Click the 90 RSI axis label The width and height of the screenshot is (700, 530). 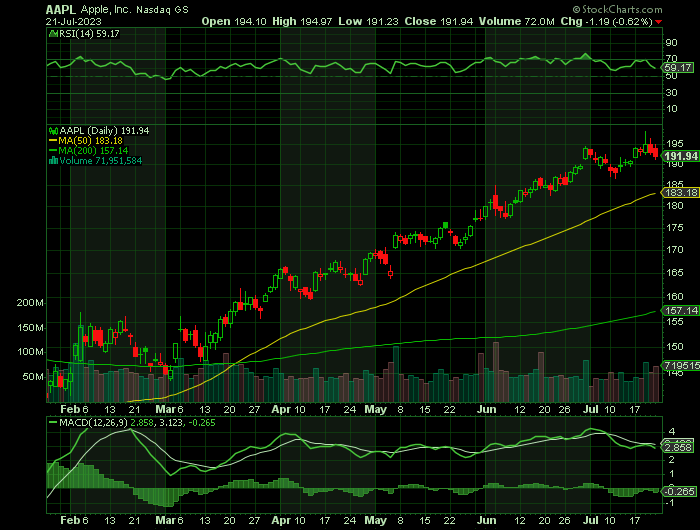point(671,43)
